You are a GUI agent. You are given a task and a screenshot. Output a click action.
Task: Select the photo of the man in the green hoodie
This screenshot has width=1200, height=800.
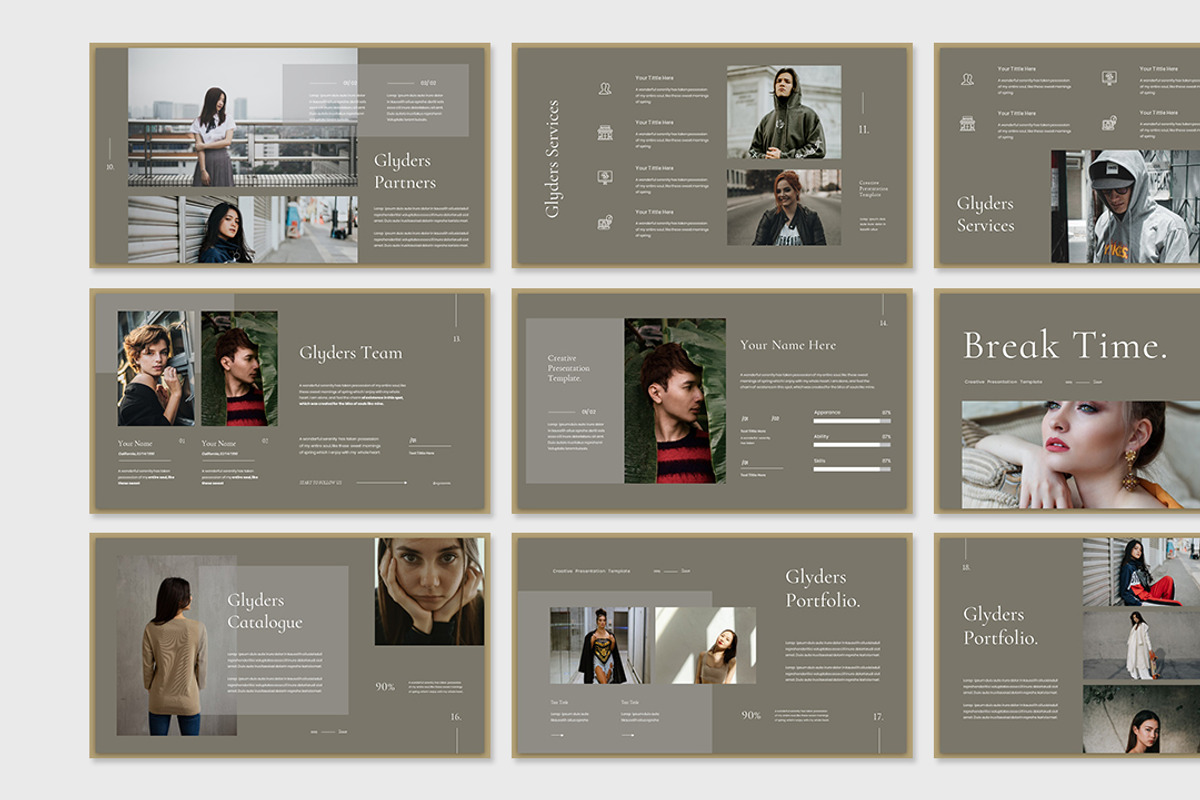point(784,112)
